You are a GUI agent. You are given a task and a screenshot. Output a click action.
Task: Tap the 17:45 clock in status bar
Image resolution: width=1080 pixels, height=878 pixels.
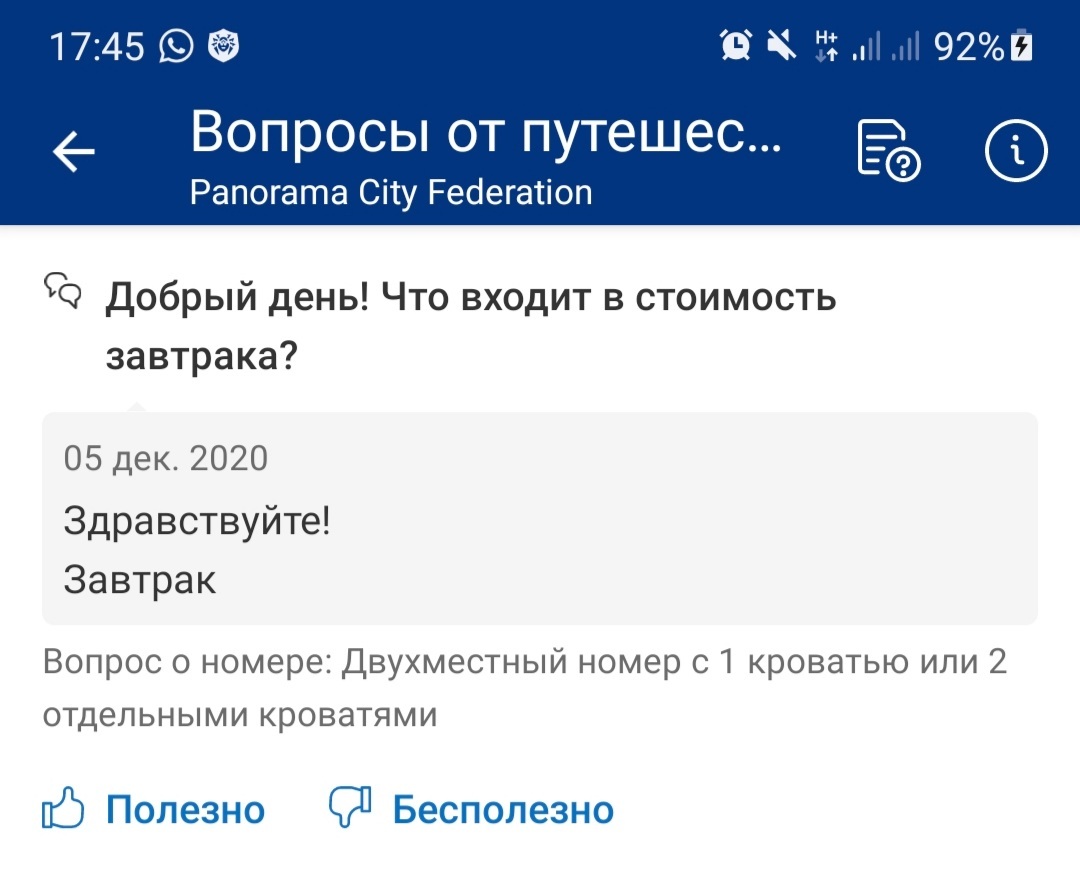click(96, 47)
